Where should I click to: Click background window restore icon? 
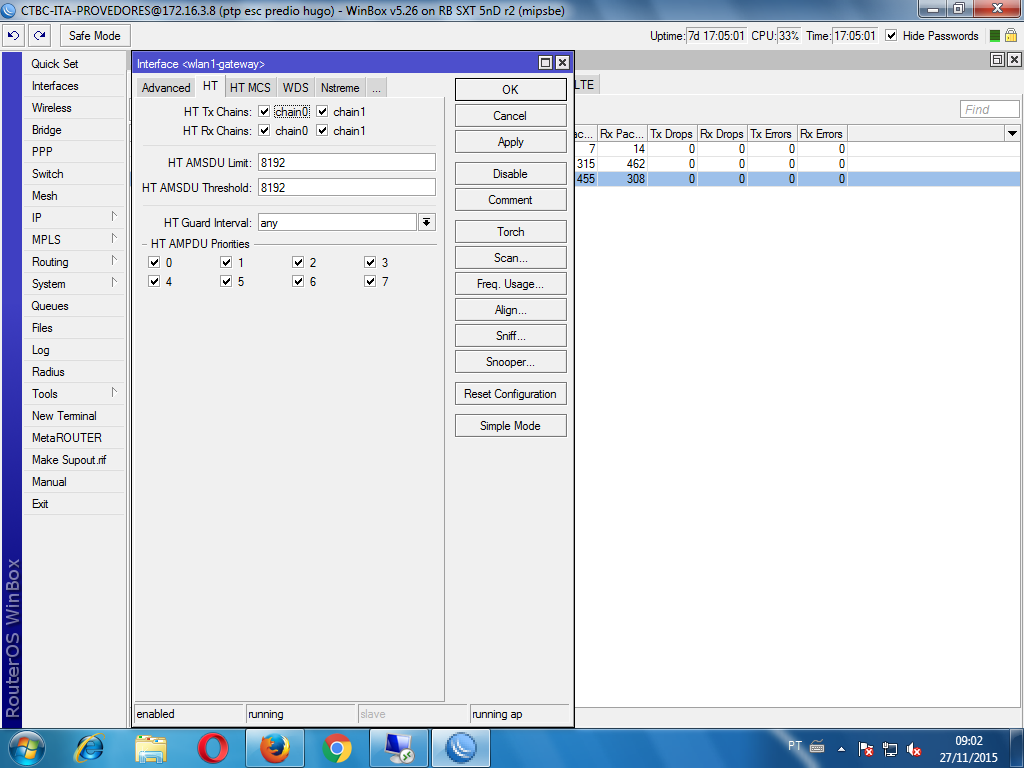[x=997, y=59]
